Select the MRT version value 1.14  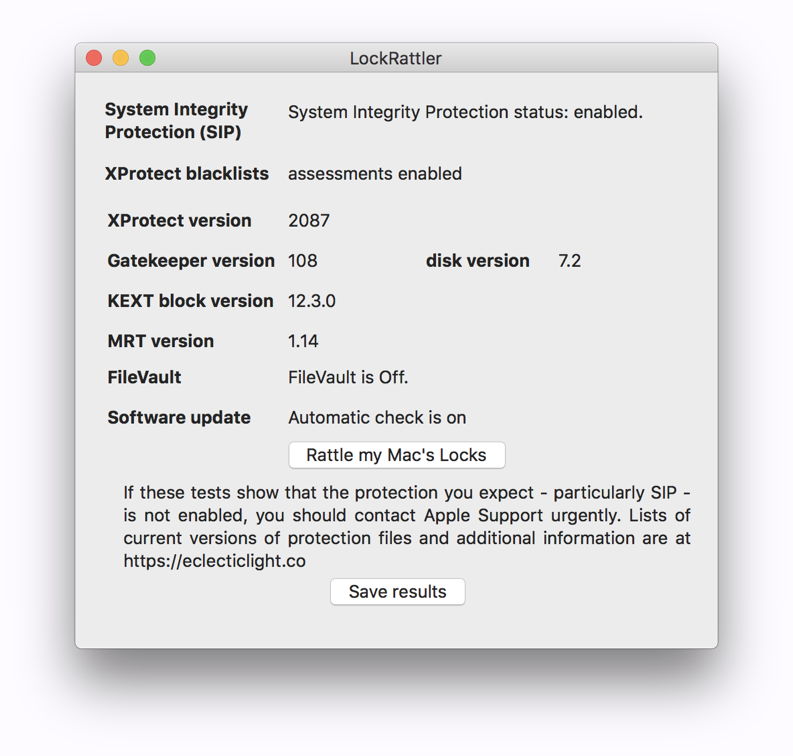(x=303, y=341)
